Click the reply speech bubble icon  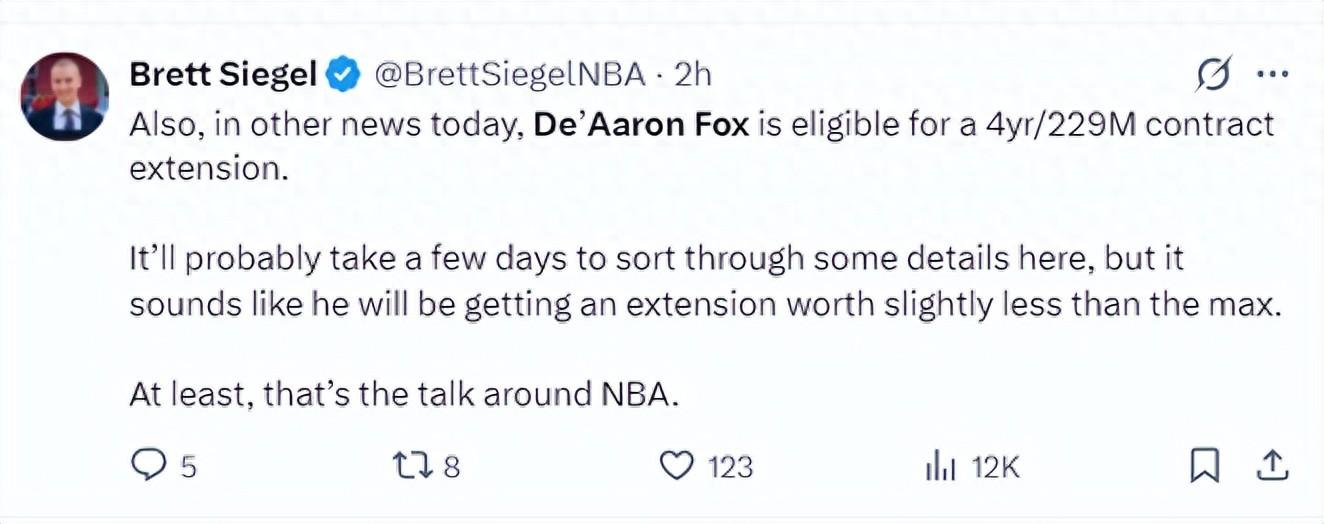(x=149, y=464)
